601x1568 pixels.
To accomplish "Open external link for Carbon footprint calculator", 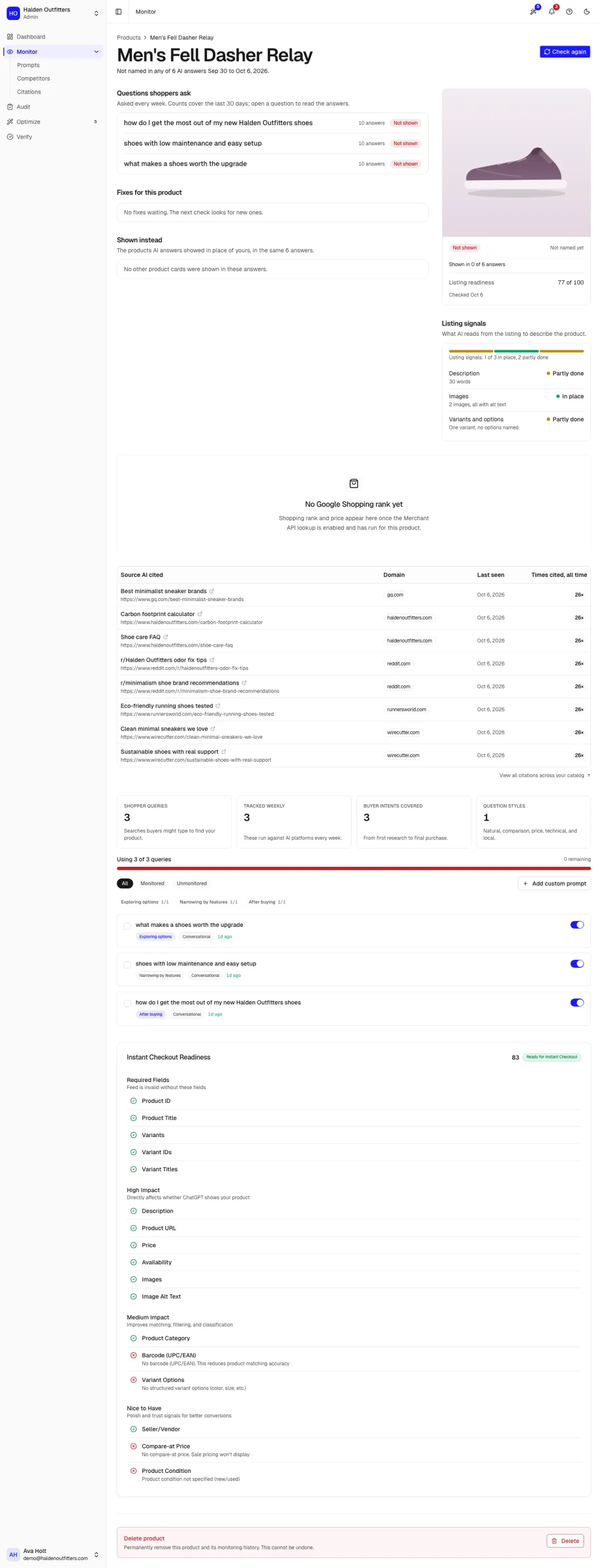I will coord(200,614).
